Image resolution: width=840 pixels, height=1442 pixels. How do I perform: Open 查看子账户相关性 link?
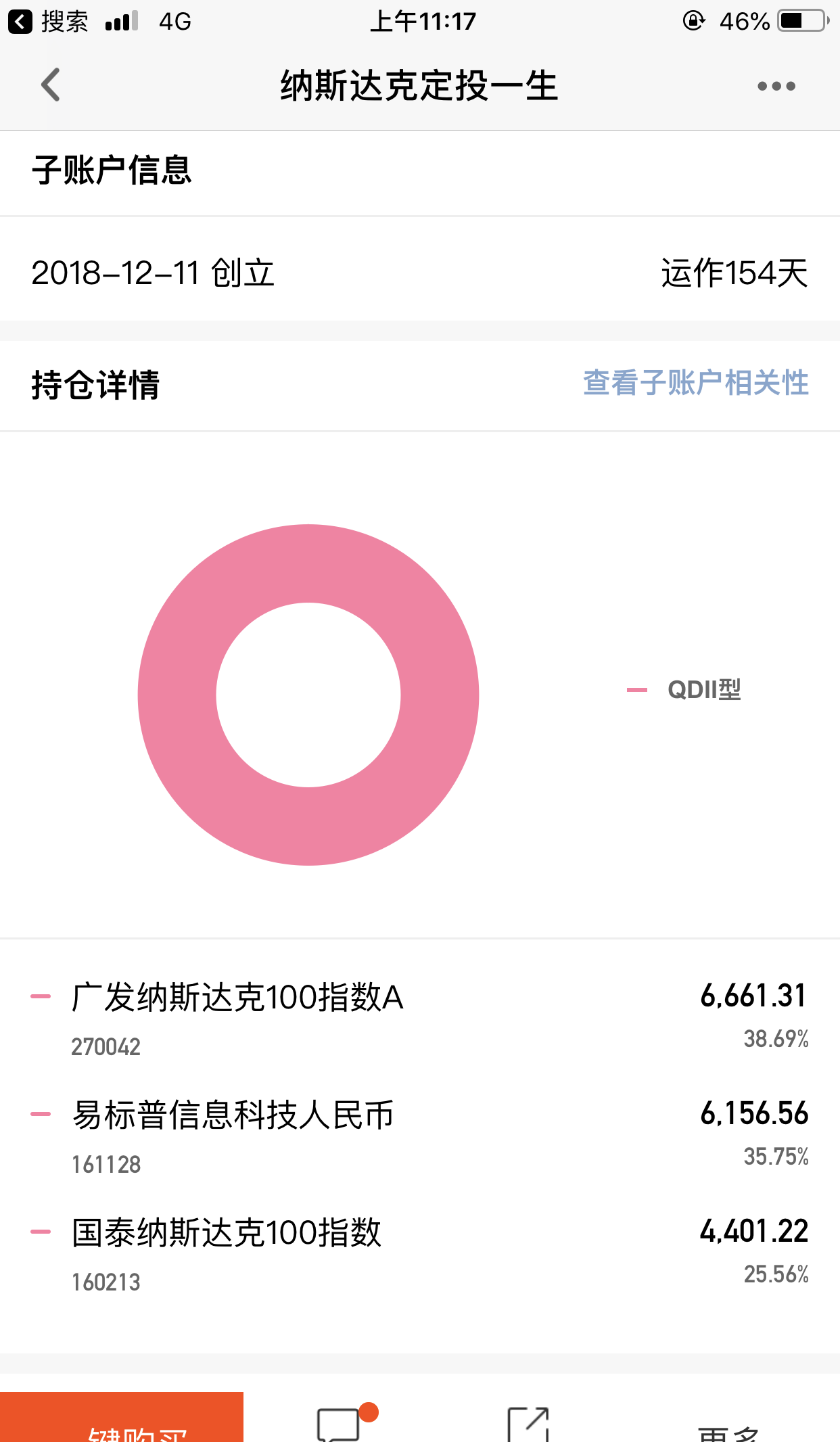click(x=696, y=383)
